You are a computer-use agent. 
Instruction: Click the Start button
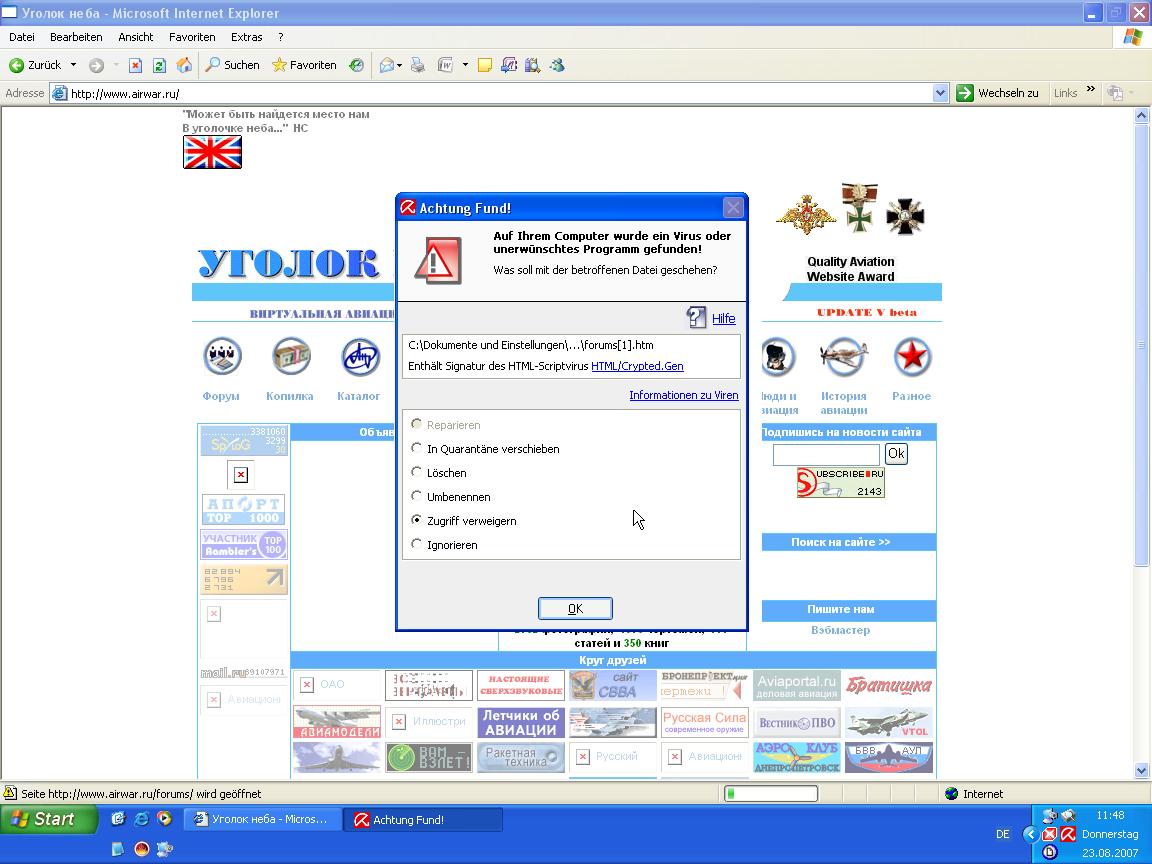click(48, 818)
